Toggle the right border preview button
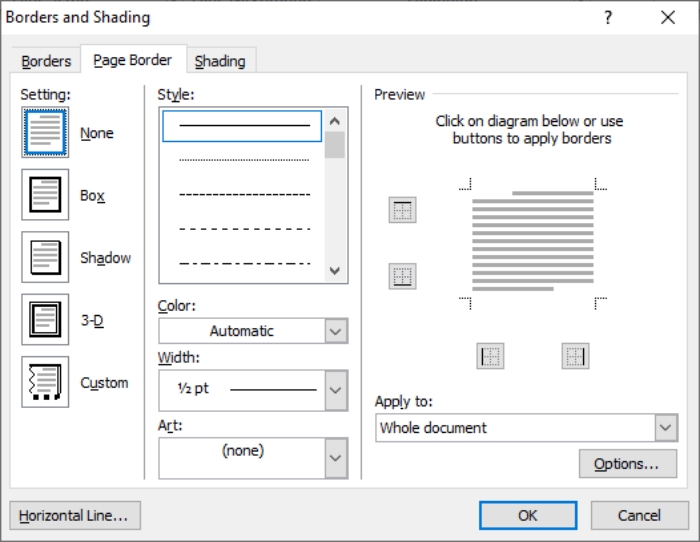The height and width of the screenshot is (542, 700). 575,356
